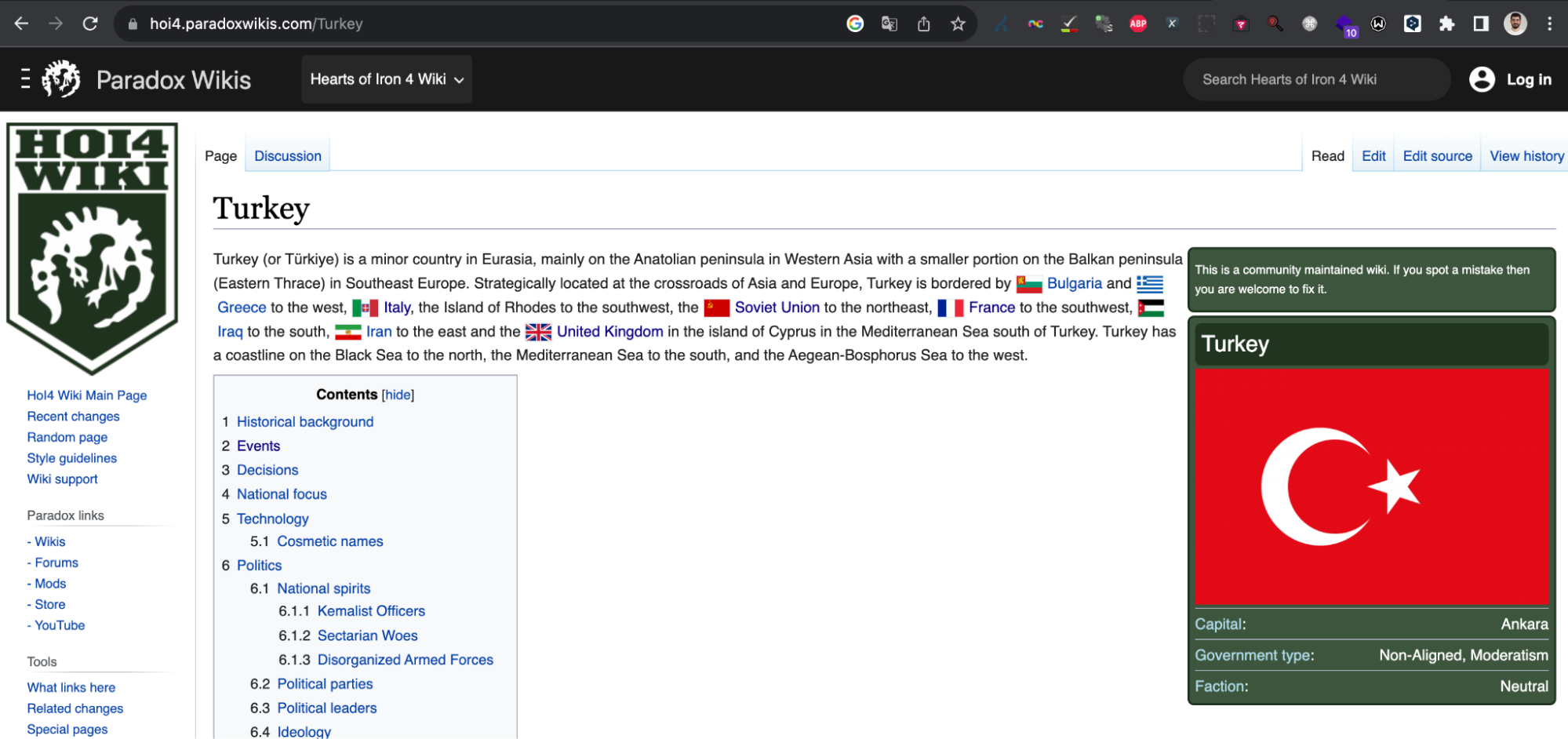Open the Edit source tab
Image resolution: width=1568 pixels, height=739 pixels.
(x=1437, y=156)
